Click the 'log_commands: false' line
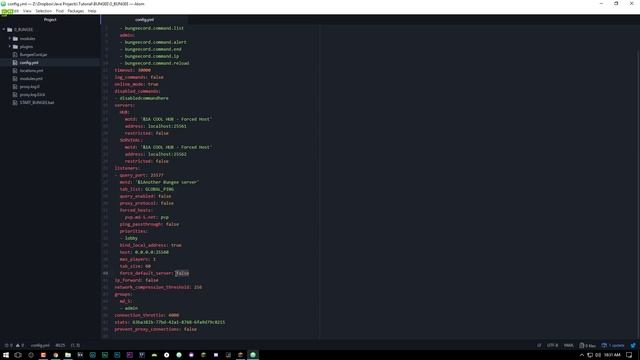 click(139, 77)
